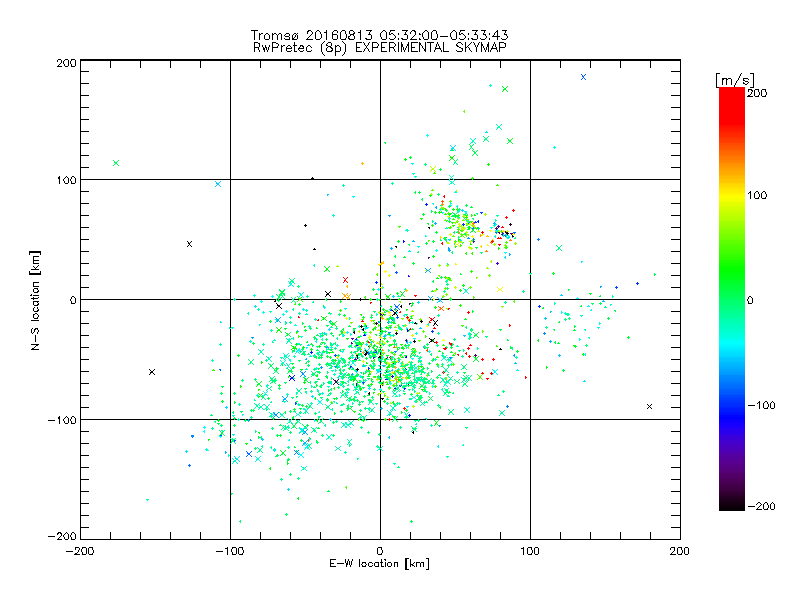Click colorbar tick label '-200'

(x=761, y=506)
